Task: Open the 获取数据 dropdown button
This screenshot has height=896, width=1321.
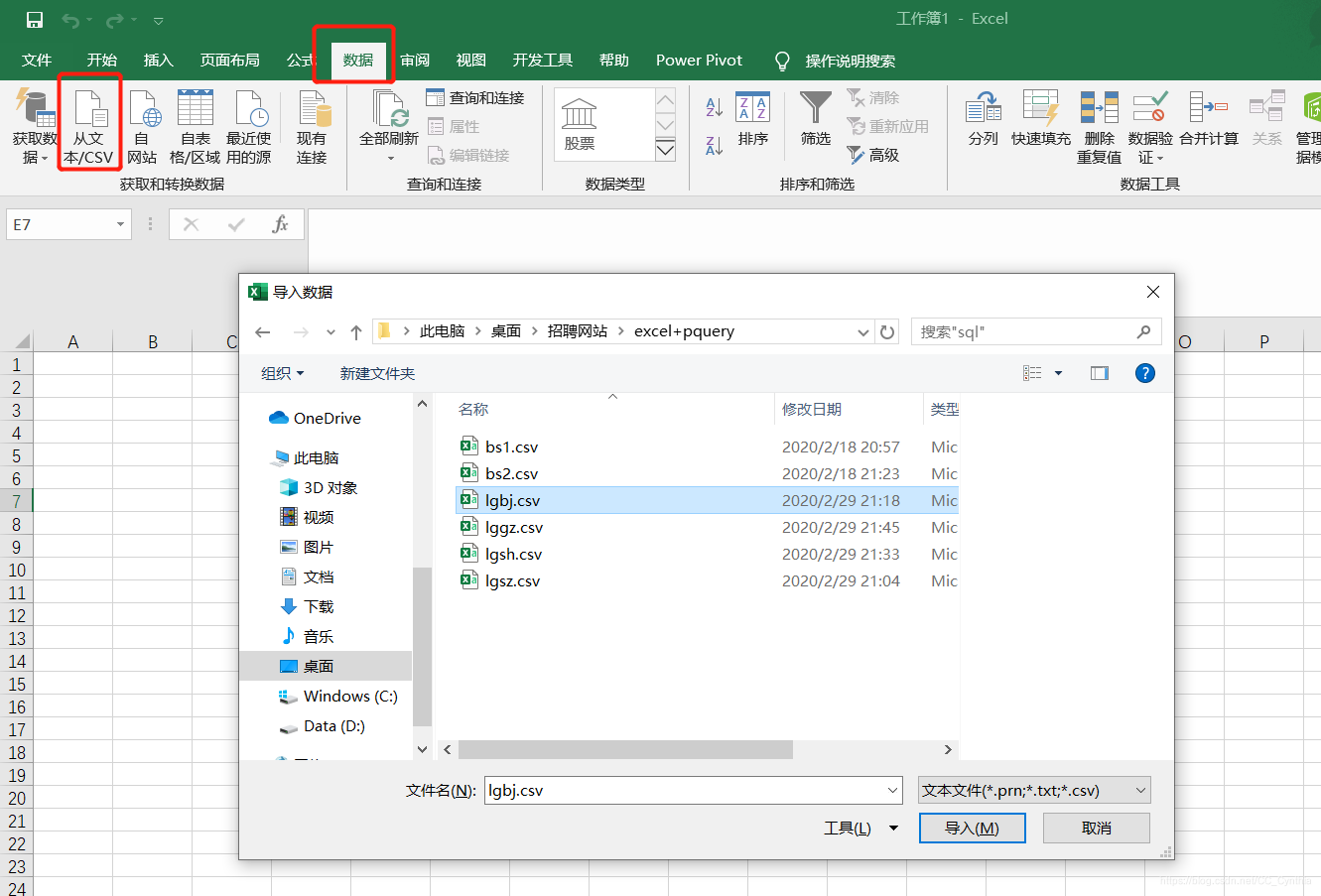Action: tap(35, 128)
